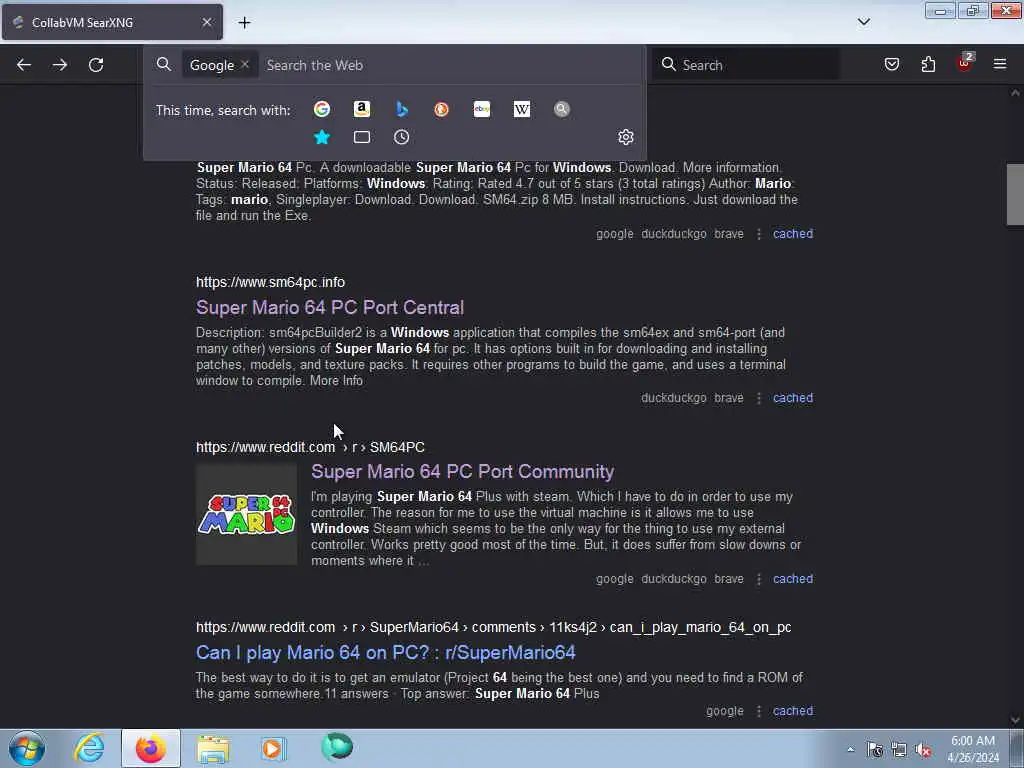The image size is (1024, 768).
Task: Open Super Mario 64 PC Port Community result
Action: pyautogui.click(x=462, y=472)
